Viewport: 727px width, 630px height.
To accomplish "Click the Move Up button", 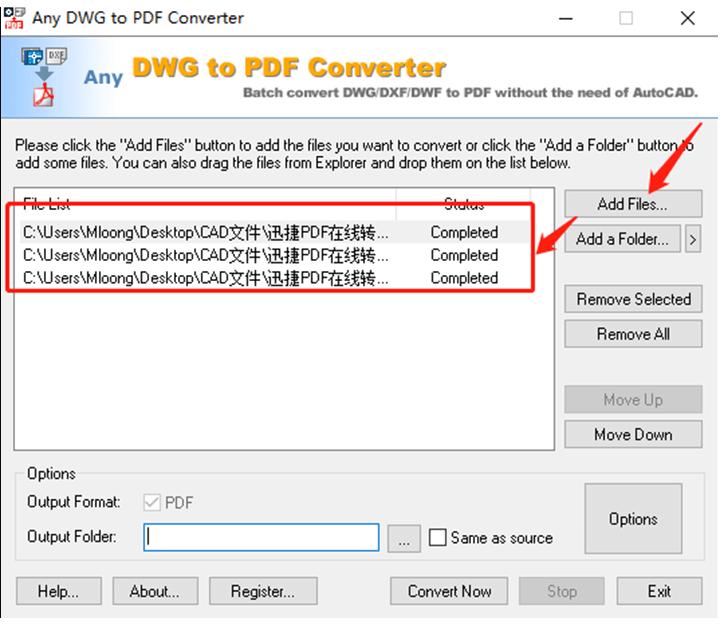I will point(633,400).
